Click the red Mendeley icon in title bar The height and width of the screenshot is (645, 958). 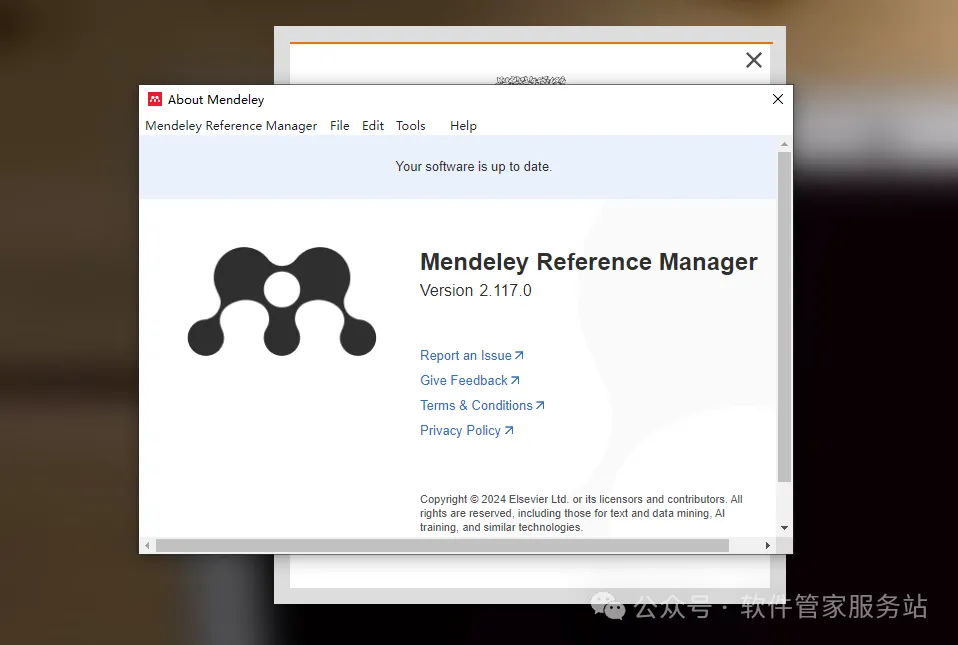pos(155,99)
